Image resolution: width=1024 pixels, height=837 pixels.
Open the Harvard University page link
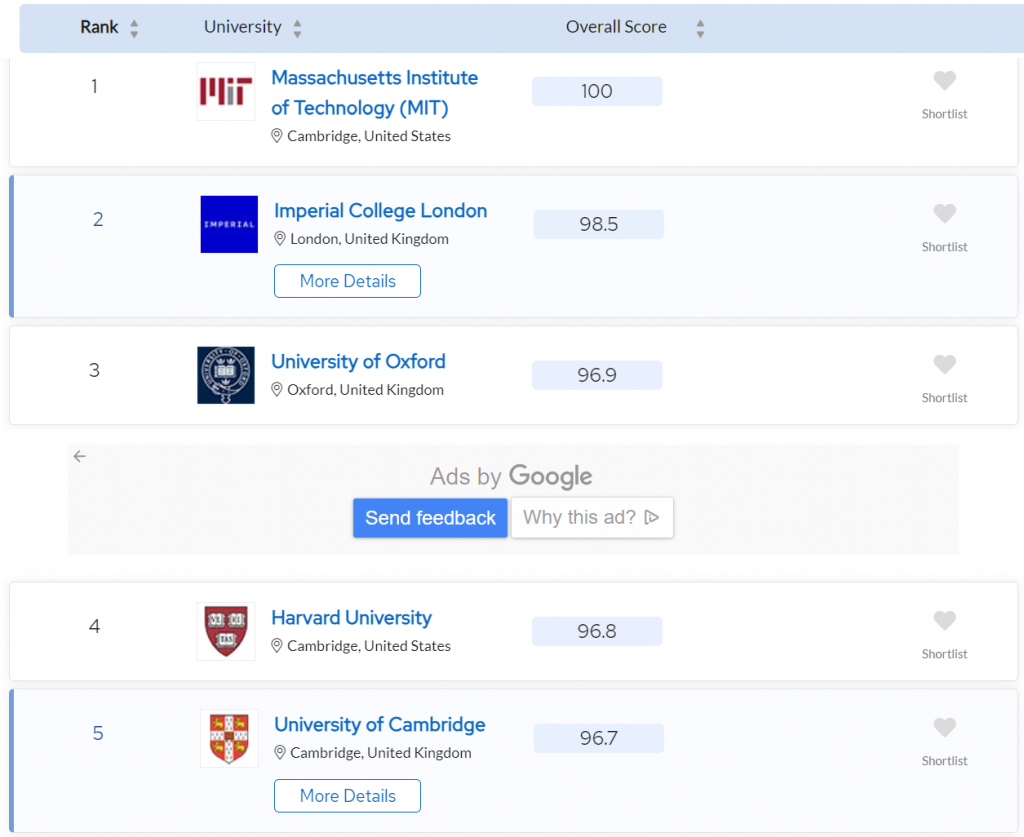351,617
